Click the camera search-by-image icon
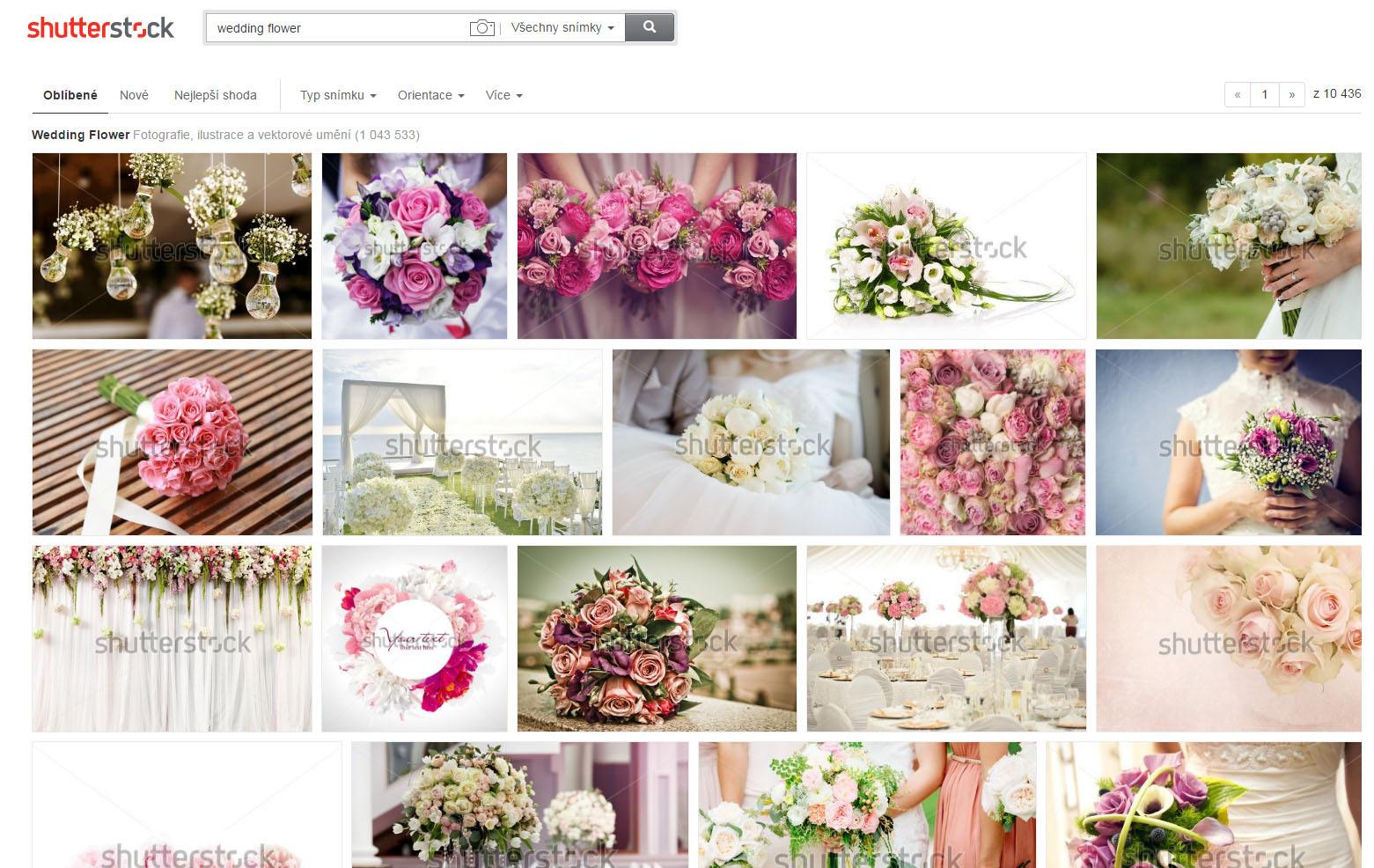 click(481, 28)
